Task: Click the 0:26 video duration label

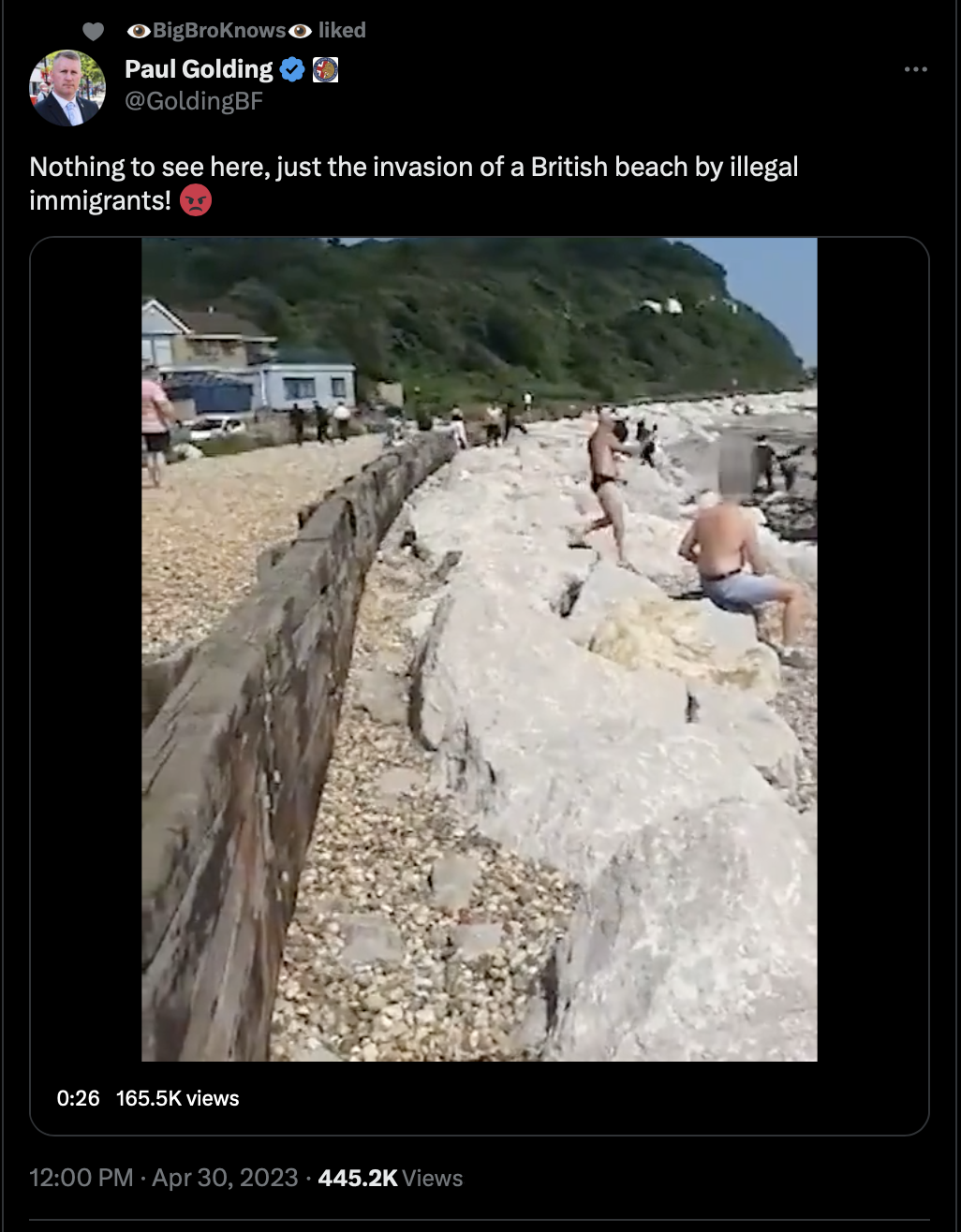Action: click(78, 1098)
